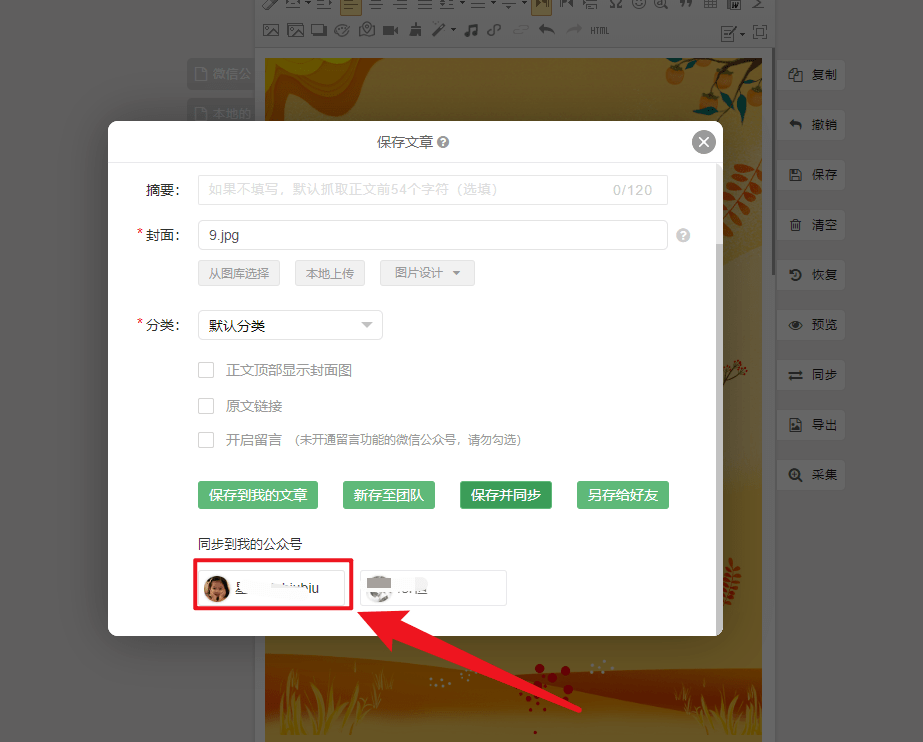Clear formatting with the brush icon
Viewport: 923px width, 742px height.
coord(415,29)
